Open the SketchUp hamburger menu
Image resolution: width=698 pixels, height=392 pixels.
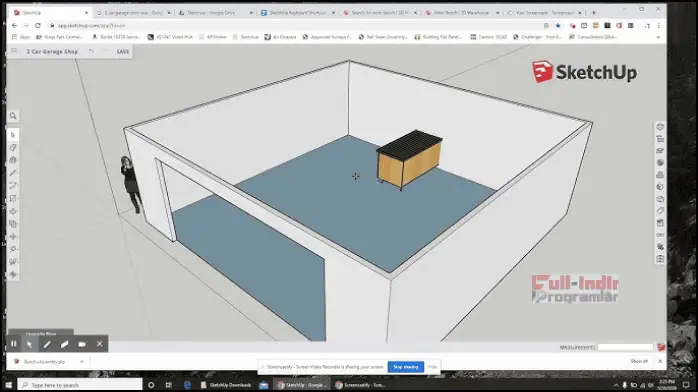pos(14,51)
